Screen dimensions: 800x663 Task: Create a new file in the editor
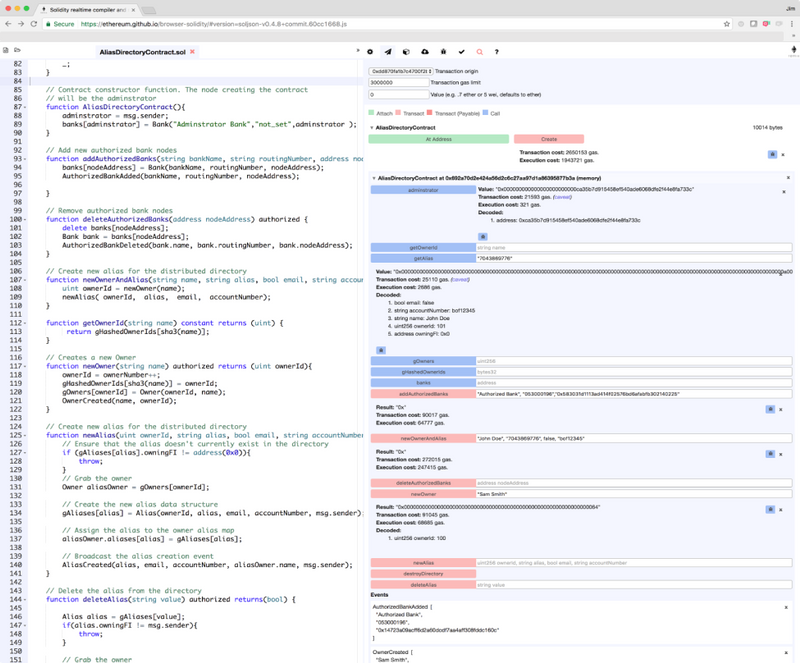6,50
